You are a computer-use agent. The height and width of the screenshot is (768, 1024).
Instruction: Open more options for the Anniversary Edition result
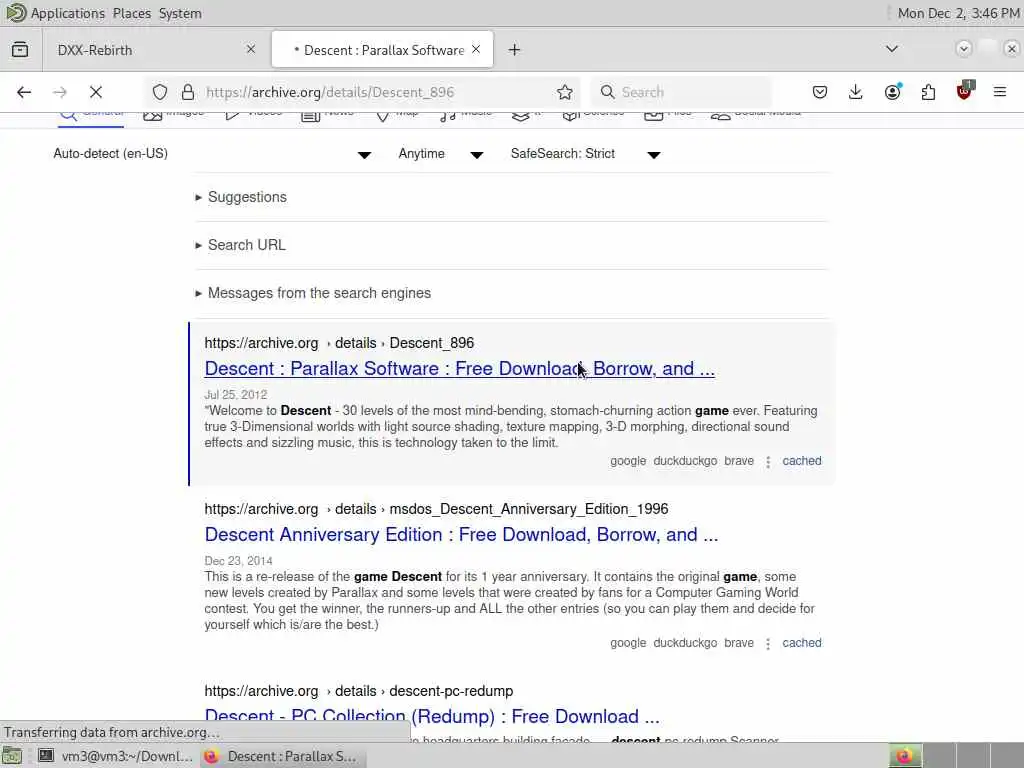click(768, 644)
